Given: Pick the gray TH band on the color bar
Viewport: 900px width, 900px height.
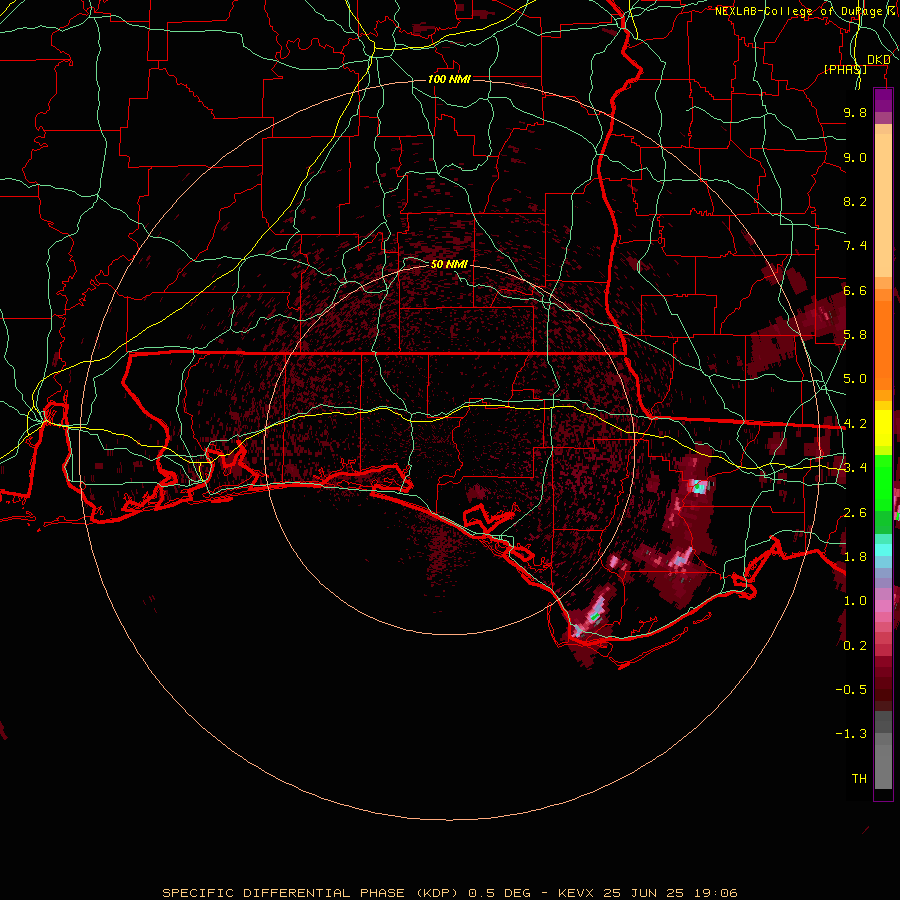Looking at the screenshot, I should click(883, 763).
